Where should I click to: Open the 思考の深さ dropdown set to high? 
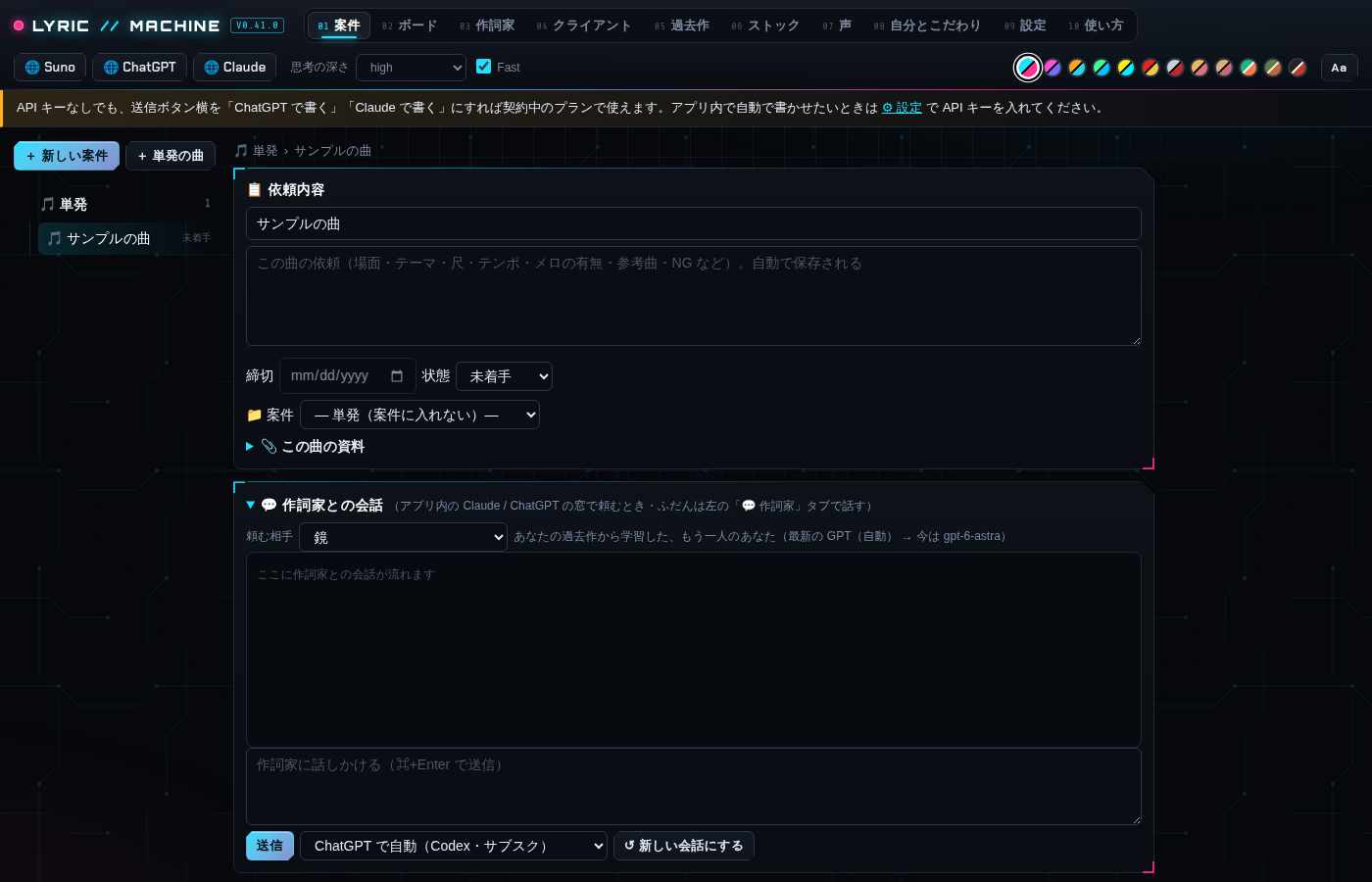(411, 68)
